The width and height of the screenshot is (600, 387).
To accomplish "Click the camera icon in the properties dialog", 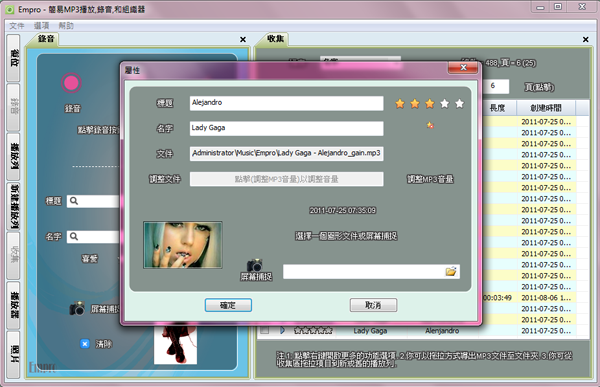I will click(254, 265).
